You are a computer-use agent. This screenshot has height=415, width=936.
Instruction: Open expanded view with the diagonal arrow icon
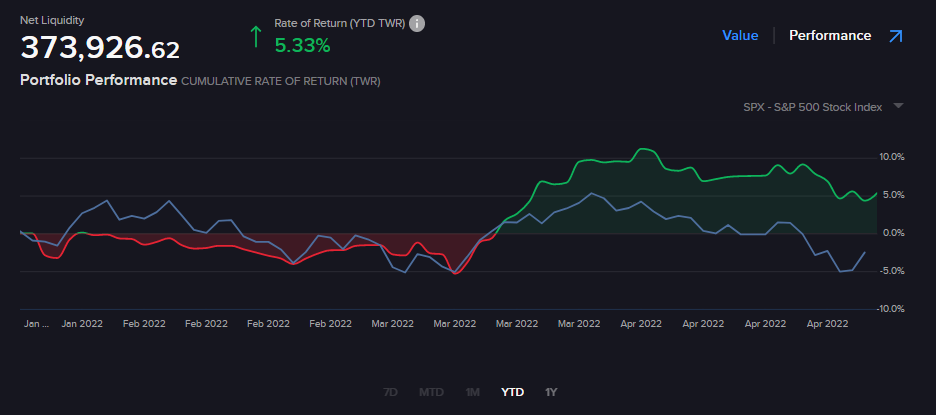[895, 36]
